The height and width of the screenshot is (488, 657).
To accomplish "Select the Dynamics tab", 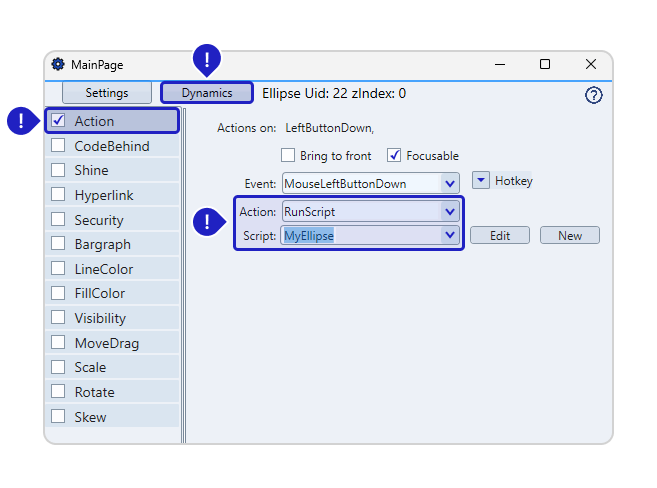I will (207, 93).
